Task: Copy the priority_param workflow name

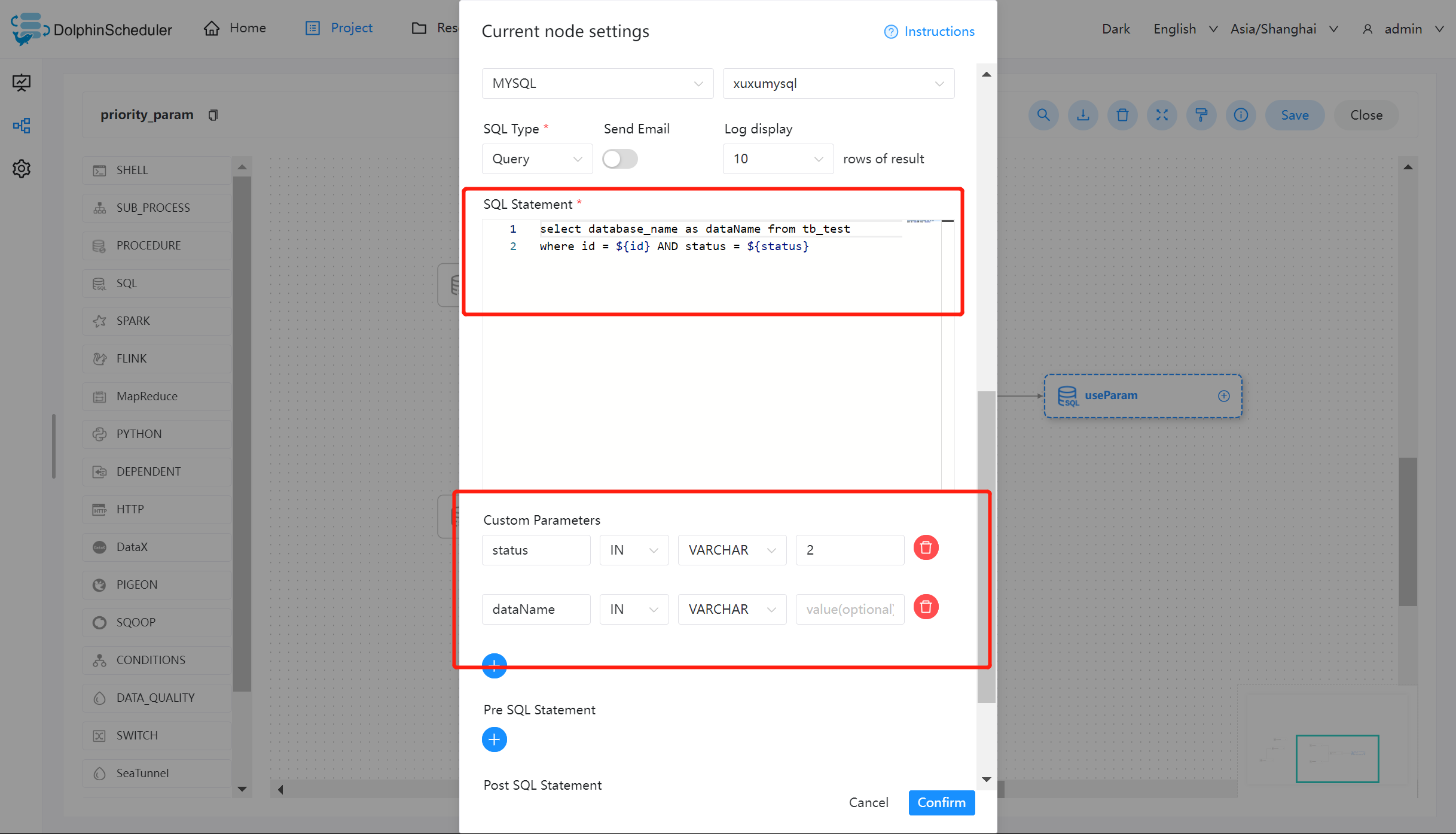Action: [x=213, y=115]
